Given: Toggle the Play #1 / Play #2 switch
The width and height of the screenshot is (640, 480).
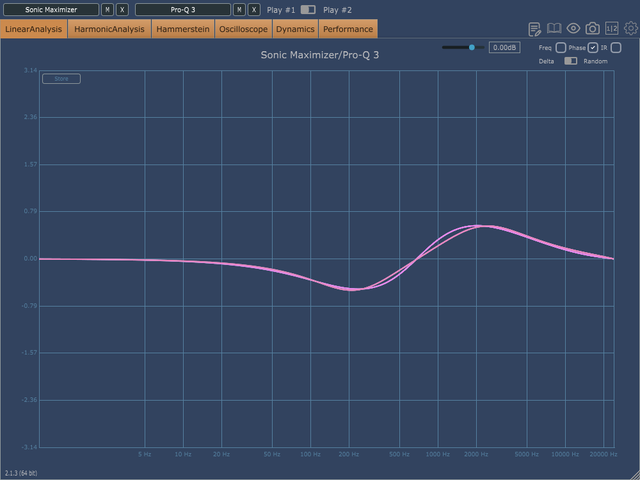Looking at the screenshot, I should (x=308, y=9).
